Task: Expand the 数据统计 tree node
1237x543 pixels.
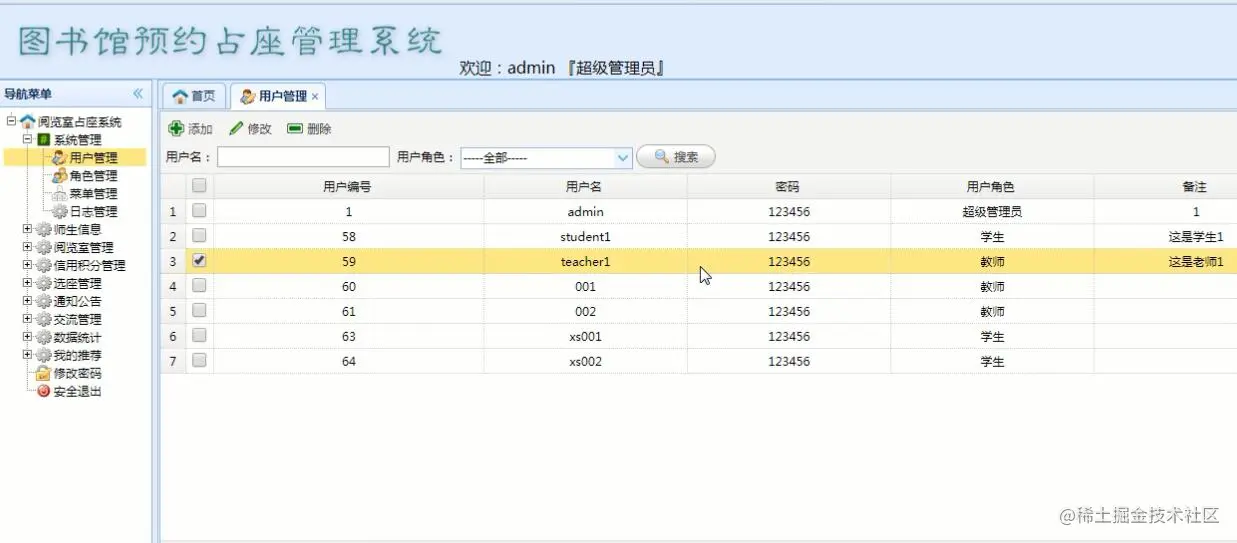Action: point(27,337)
